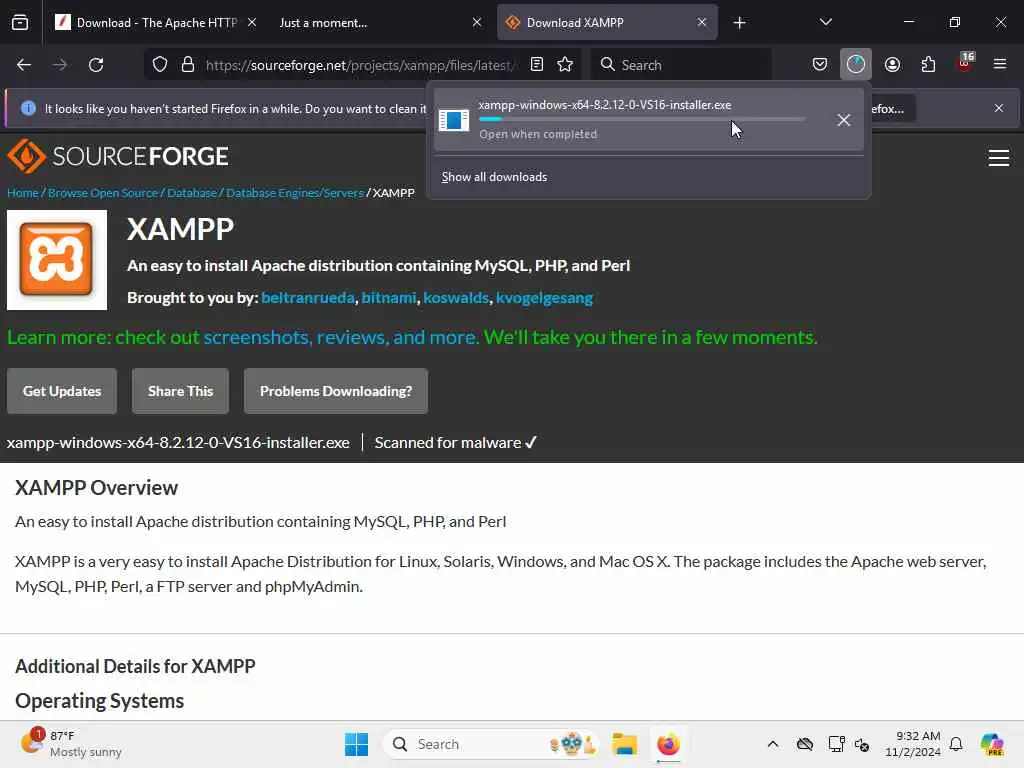The height and width of the screenshot is (768, 1024).
Task: Click Problems Downloading? button
Action: (336, 391)
